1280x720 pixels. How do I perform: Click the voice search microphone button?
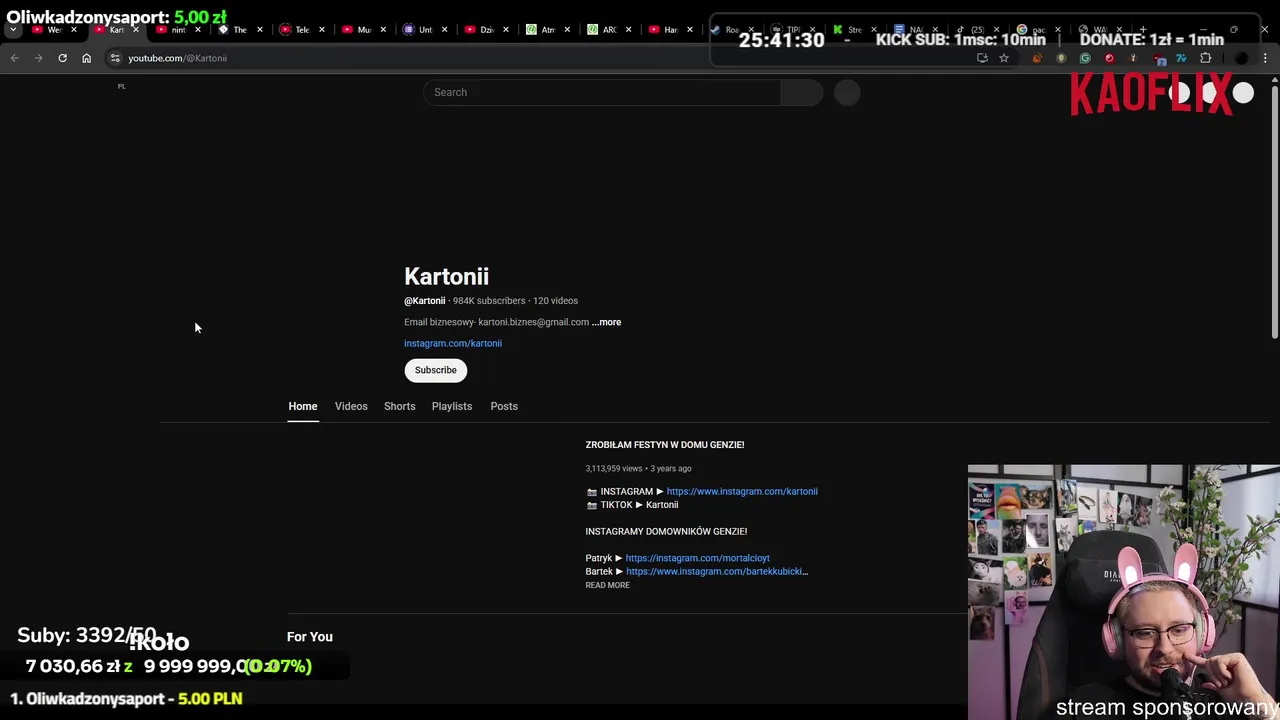coord(847,92)
